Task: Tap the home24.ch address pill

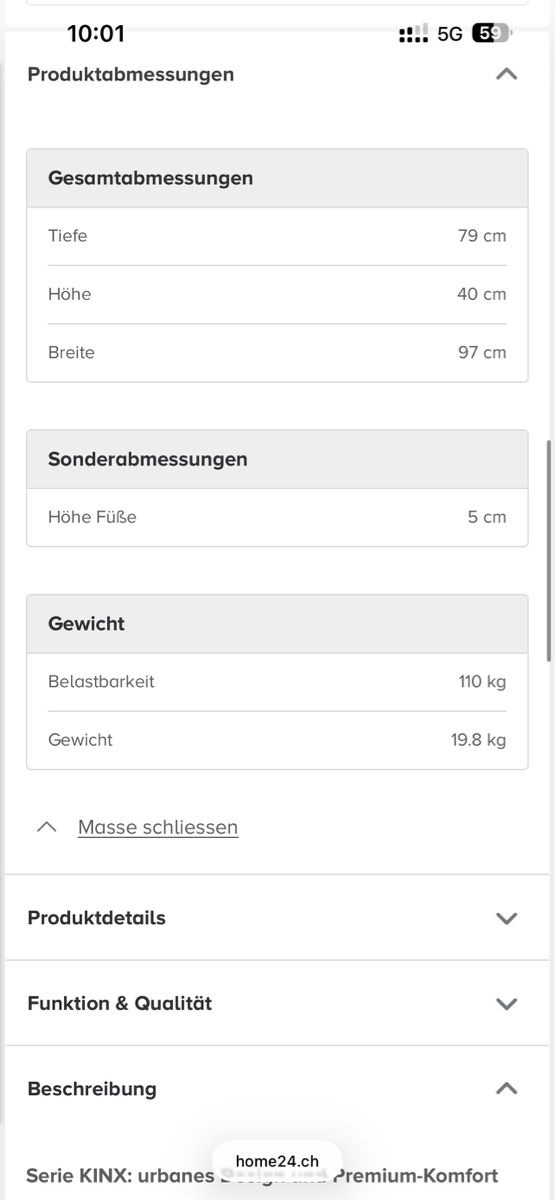Action: 277,1161
